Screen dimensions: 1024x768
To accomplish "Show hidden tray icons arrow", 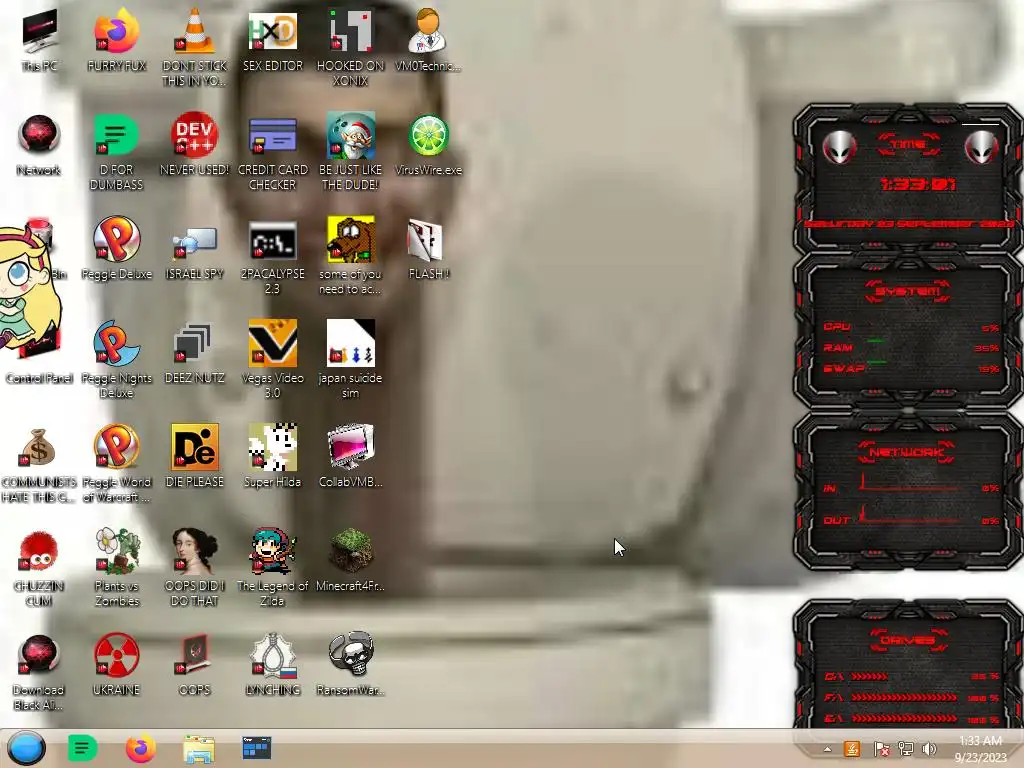I will click(827, 749).
